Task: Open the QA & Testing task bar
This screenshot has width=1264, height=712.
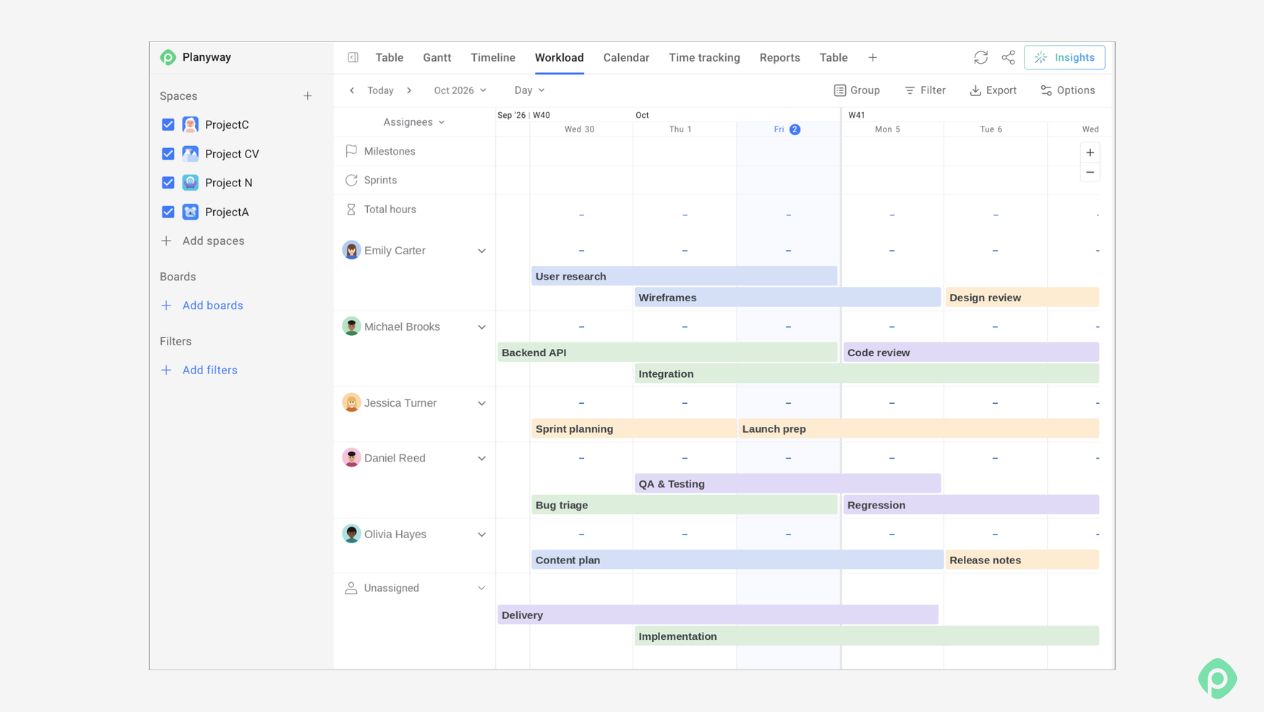Action: pyautogui.click(x=788, y=484)
